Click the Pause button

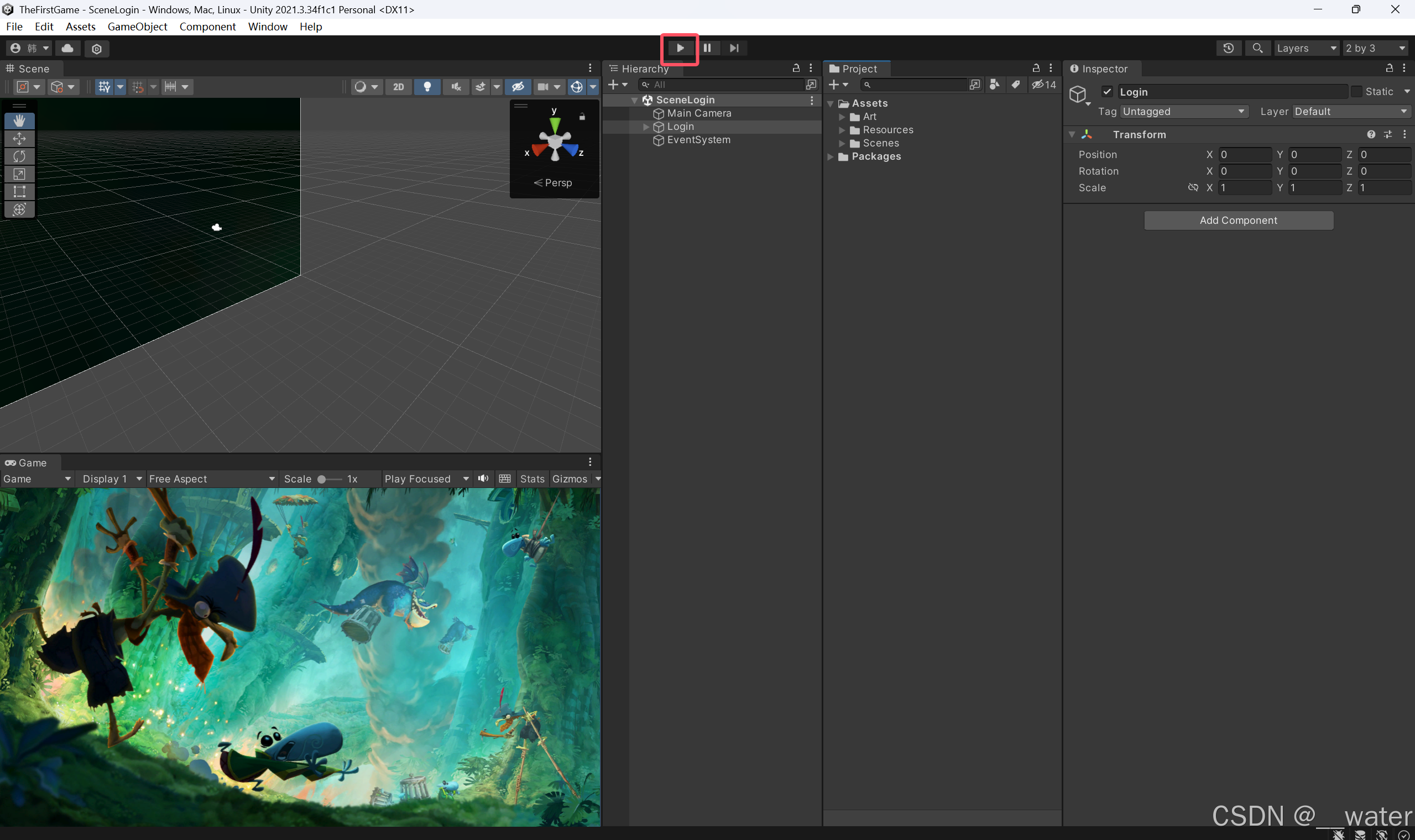707,48
